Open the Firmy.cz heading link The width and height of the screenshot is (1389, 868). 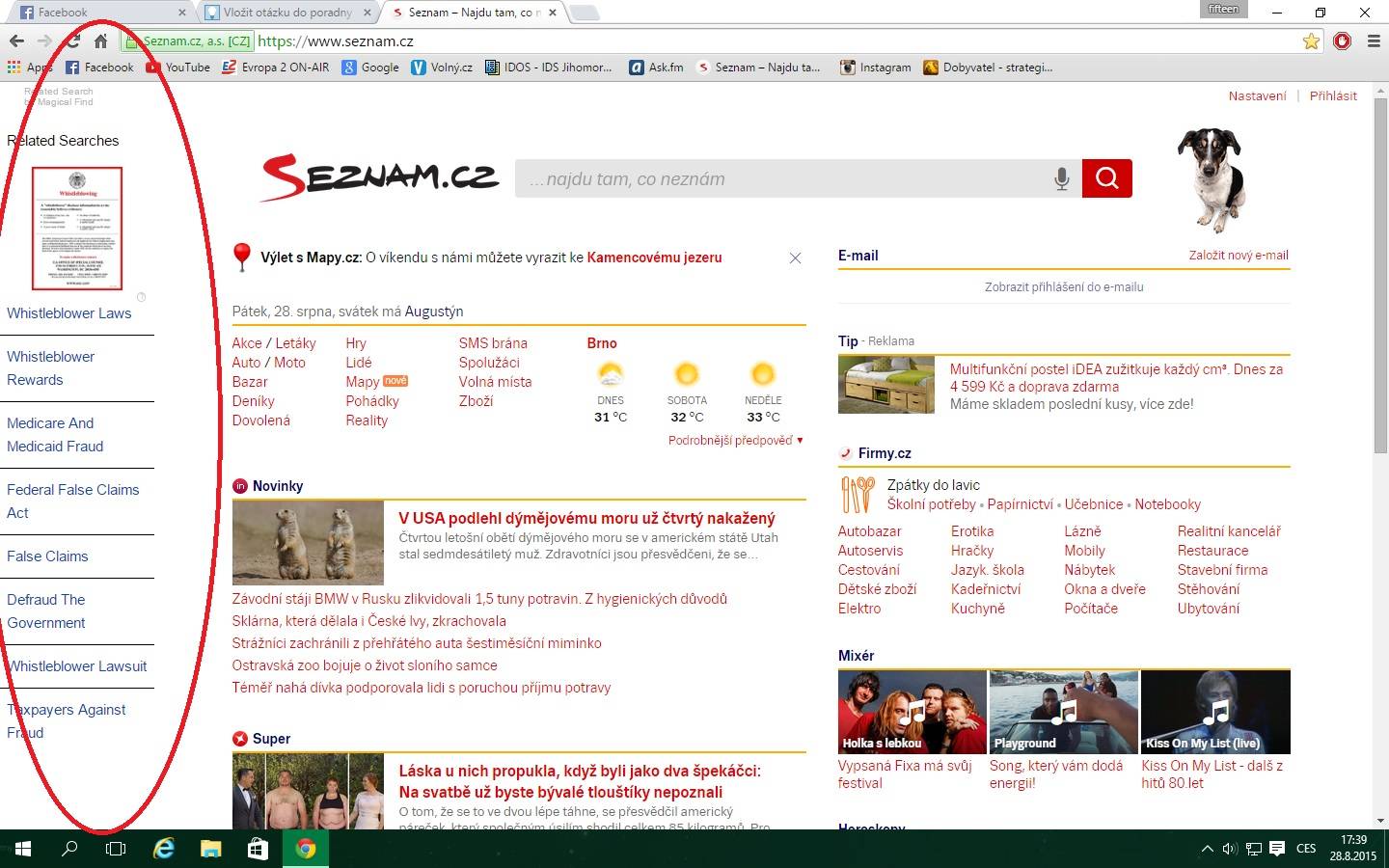(885, 453)
